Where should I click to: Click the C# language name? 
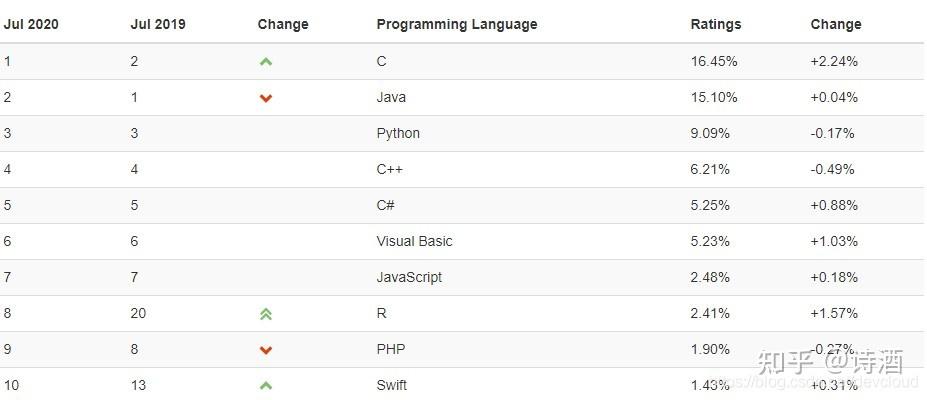385,205
